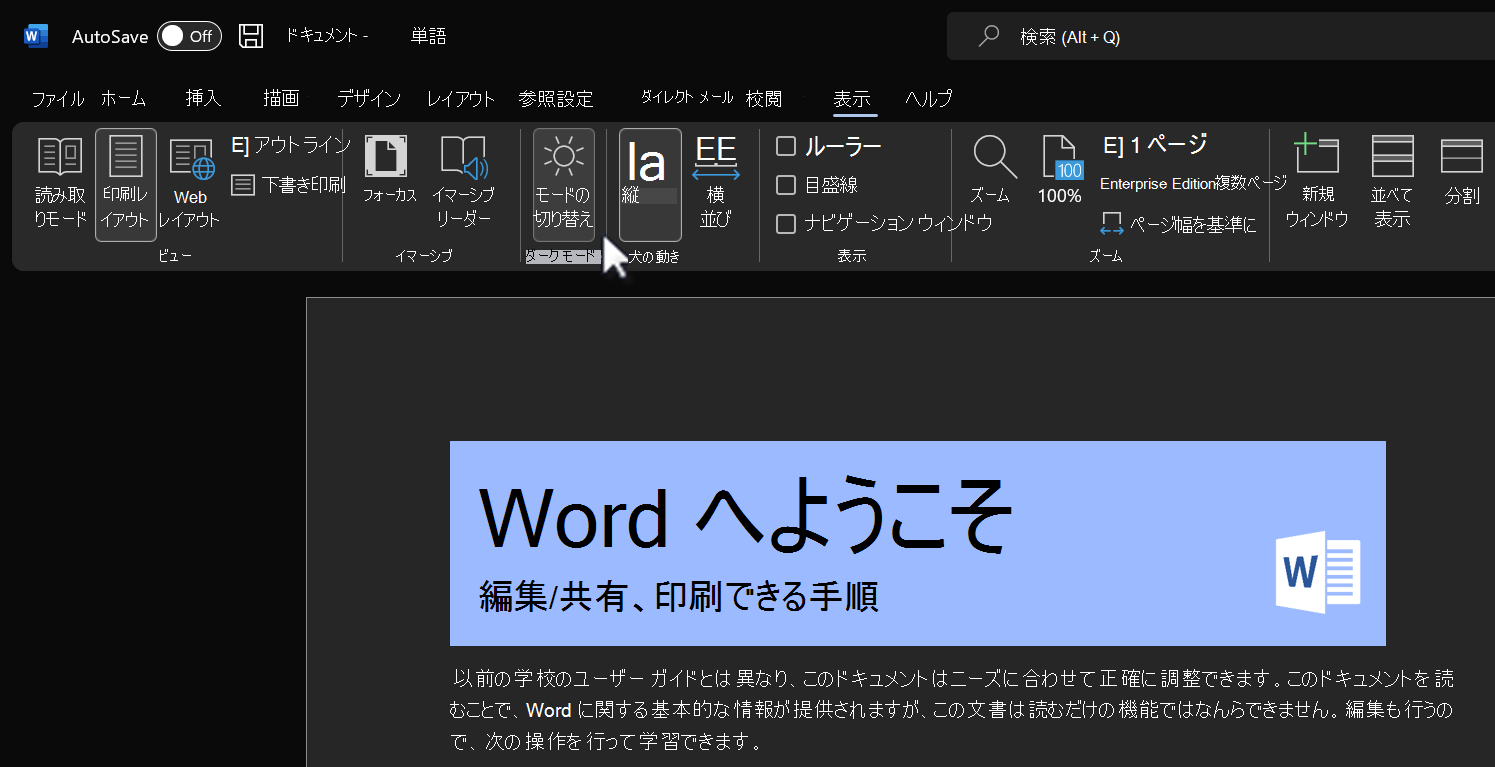Screen dimensions: 1495x767
Task: Open イマーシブ リーダー
Action: (463, 183)
